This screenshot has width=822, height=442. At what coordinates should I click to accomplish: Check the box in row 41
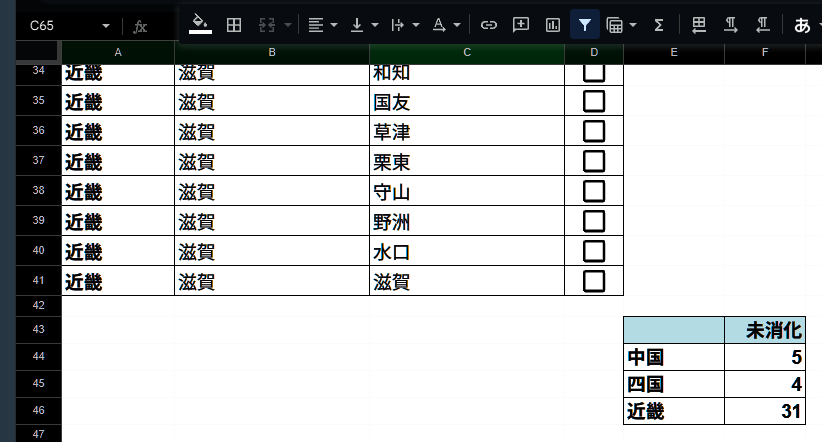pos(594,281)
